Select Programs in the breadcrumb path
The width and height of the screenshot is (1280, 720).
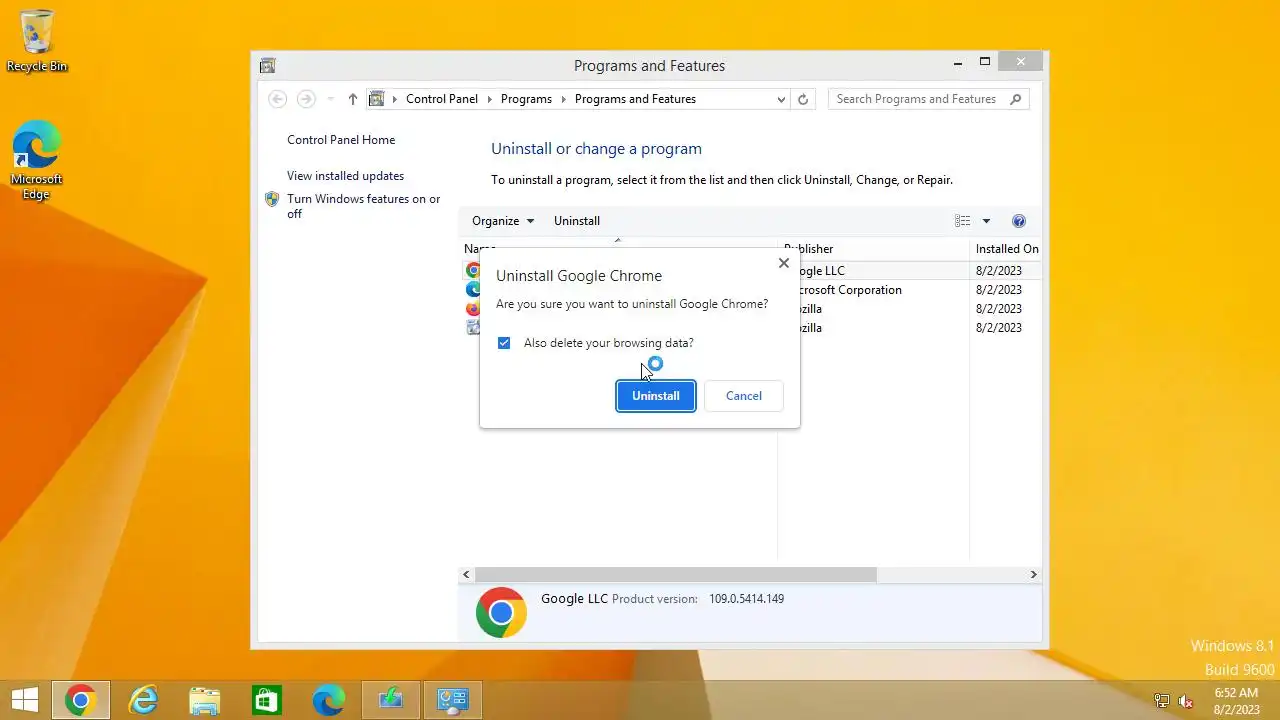tap(526, 99)
